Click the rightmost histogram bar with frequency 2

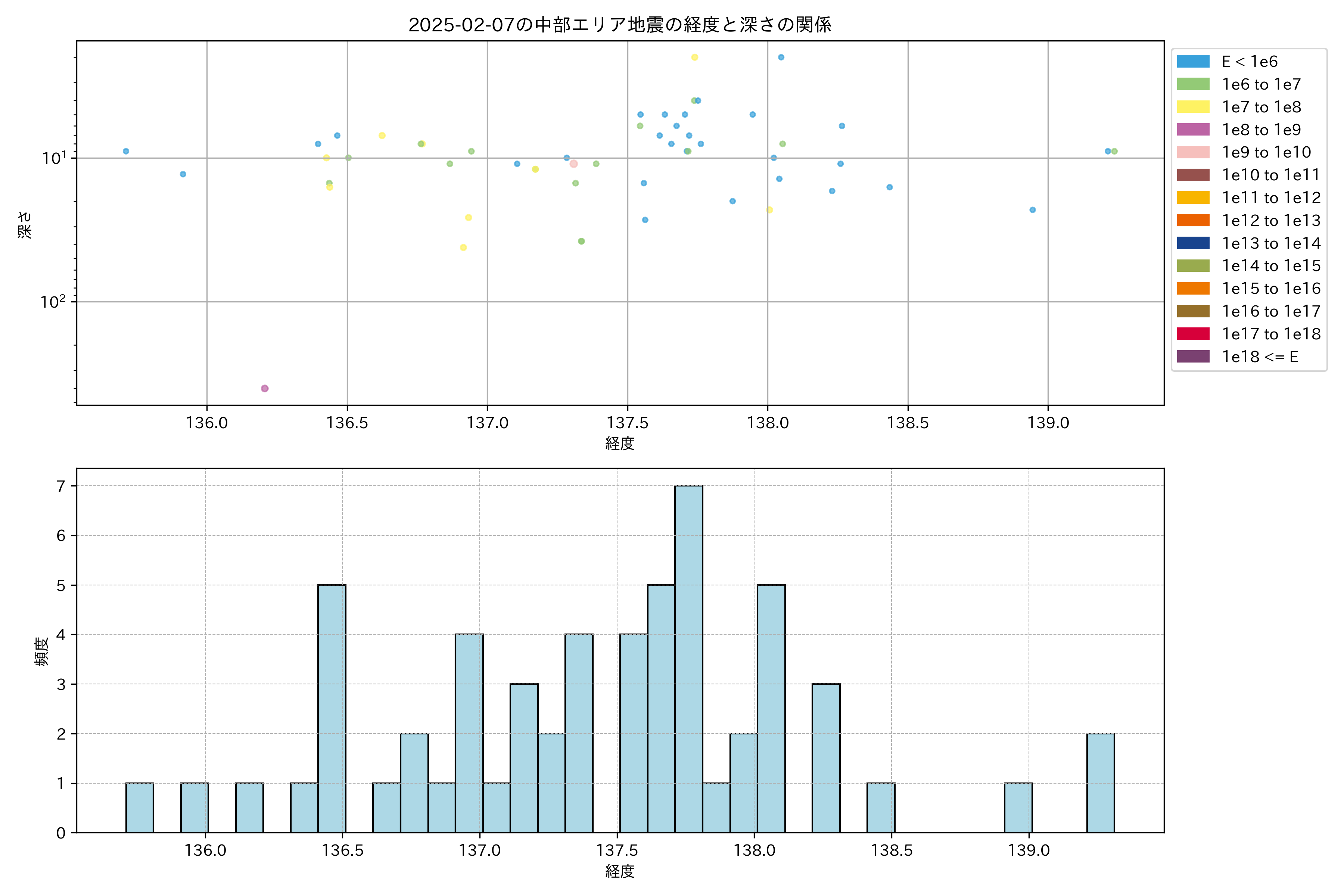1101,783
